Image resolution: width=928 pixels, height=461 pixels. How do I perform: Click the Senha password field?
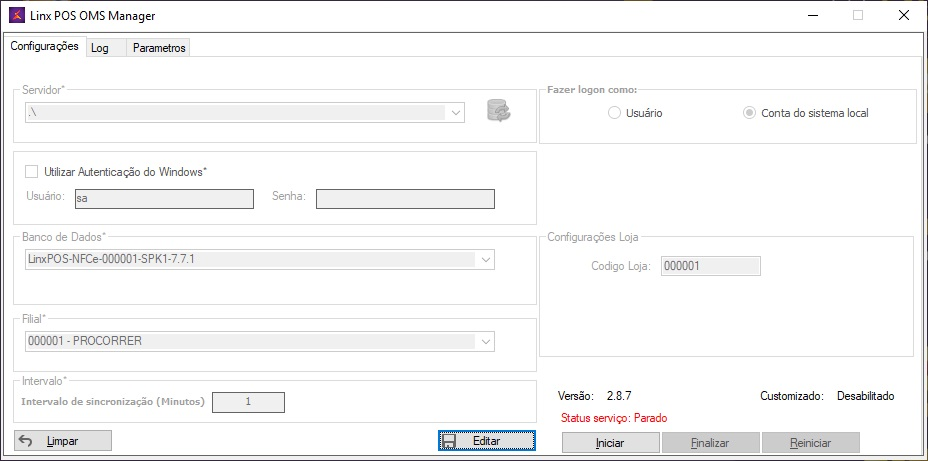pyautogui.click(x=405, y=199)
